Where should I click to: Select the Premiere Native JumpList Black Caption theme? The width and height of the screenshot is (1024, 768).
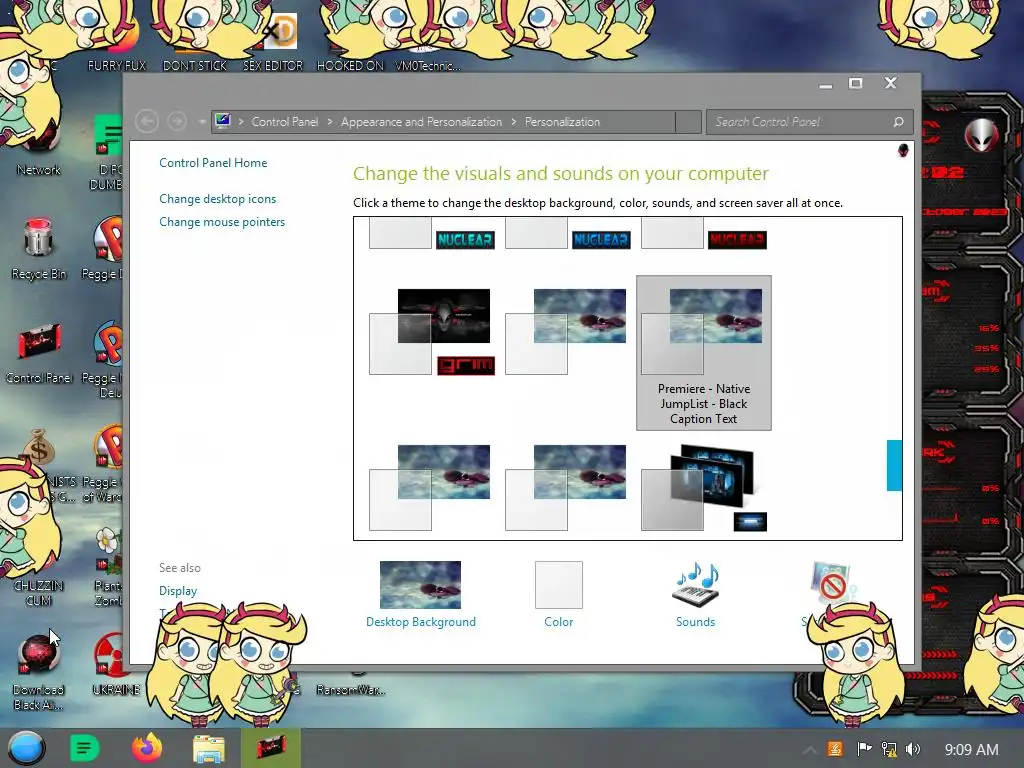pyautogui.click(x=703, y=353)
